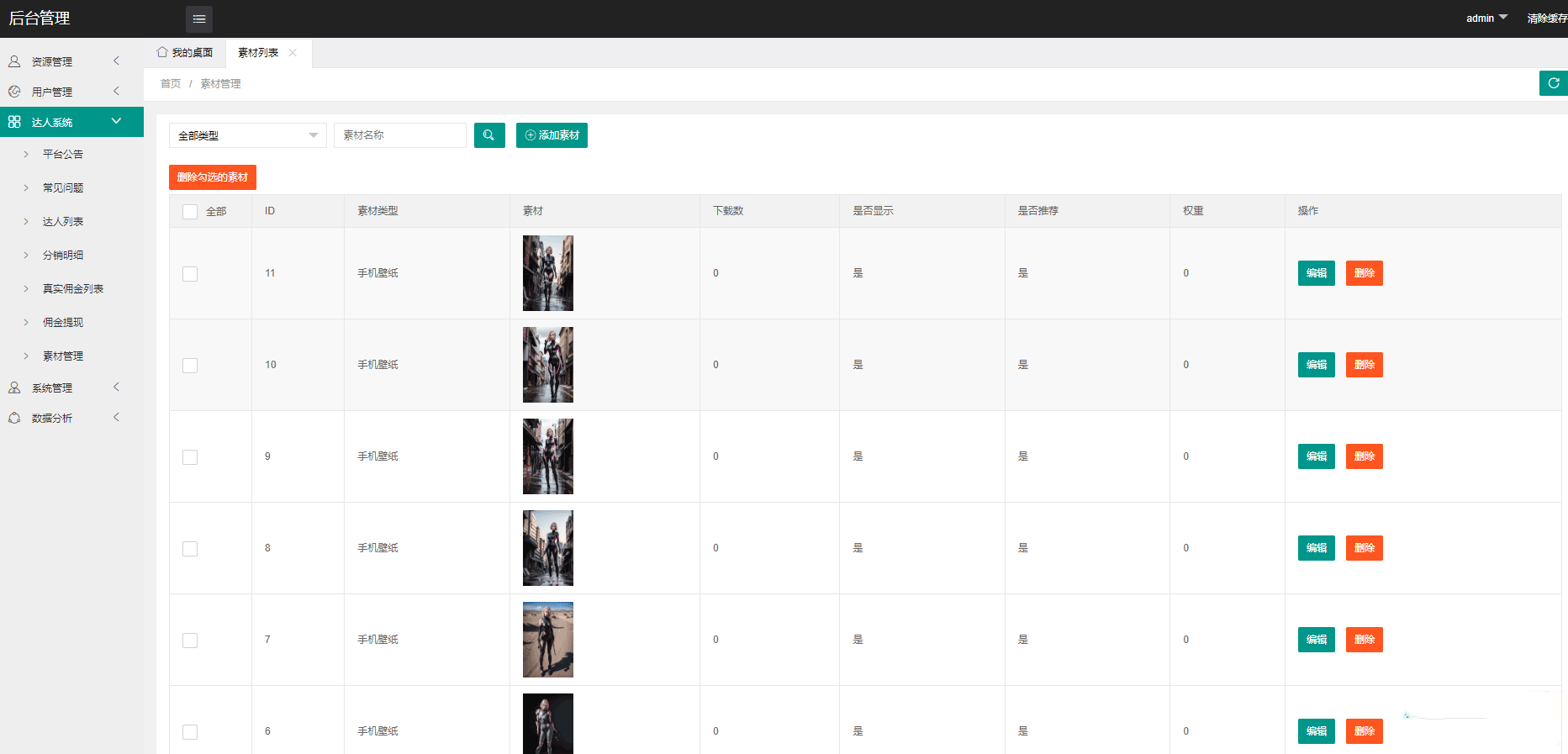Click the thumbnail image for ID 7

tap(548, 640)
